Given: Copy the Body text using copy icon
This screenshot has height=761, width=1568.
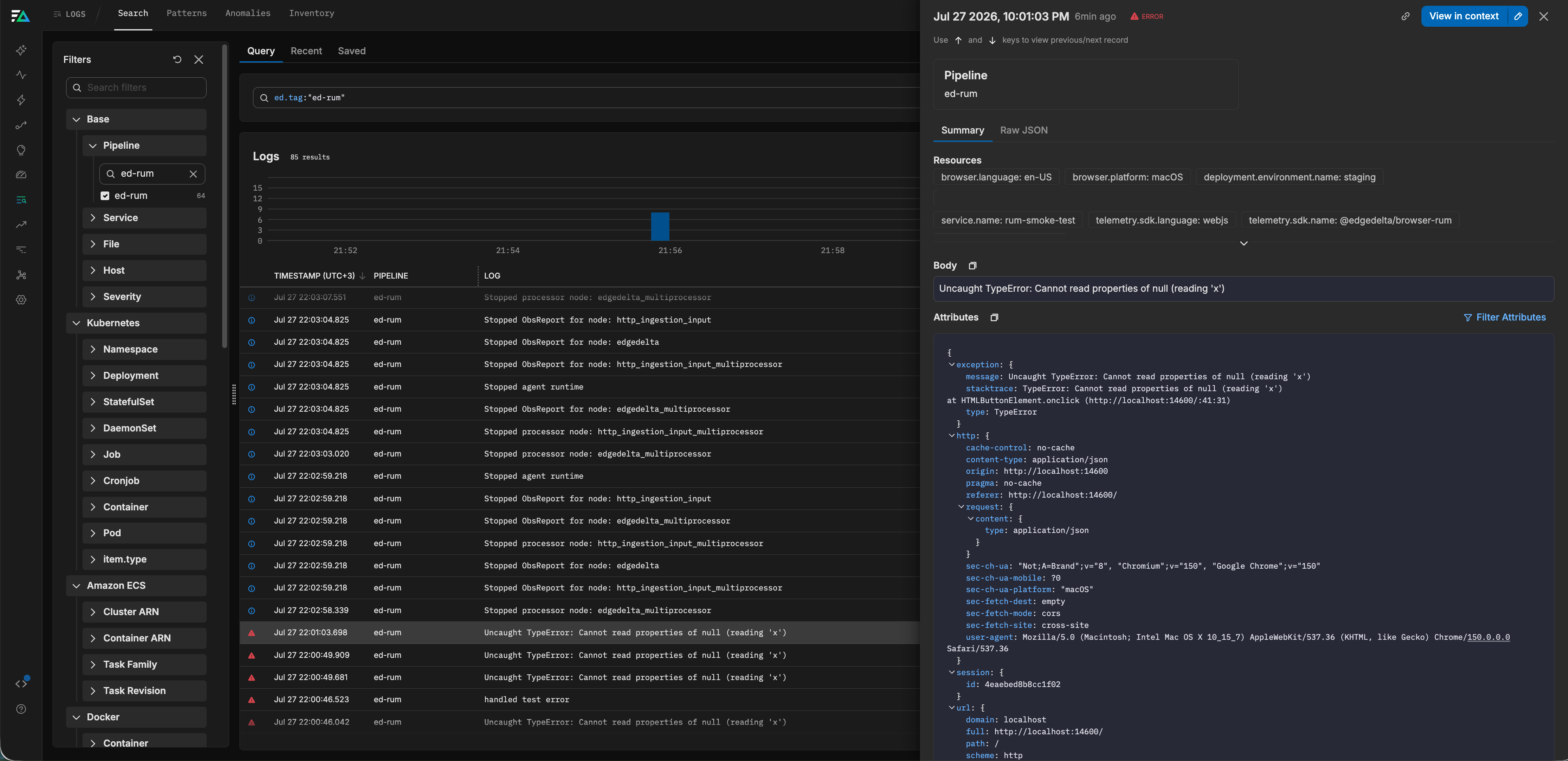Looking at the screenshot, I should [x=972, y=265].
